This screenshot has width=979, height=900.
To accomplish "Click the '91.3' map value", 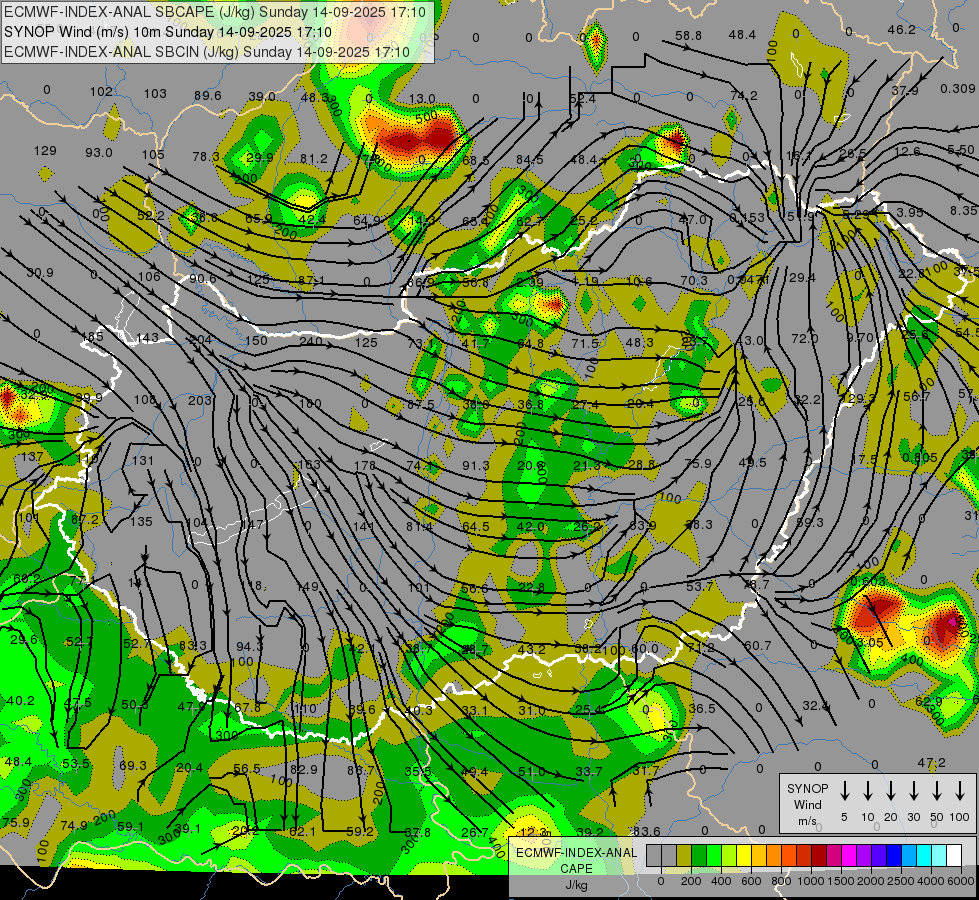I will tap(476, 465).
